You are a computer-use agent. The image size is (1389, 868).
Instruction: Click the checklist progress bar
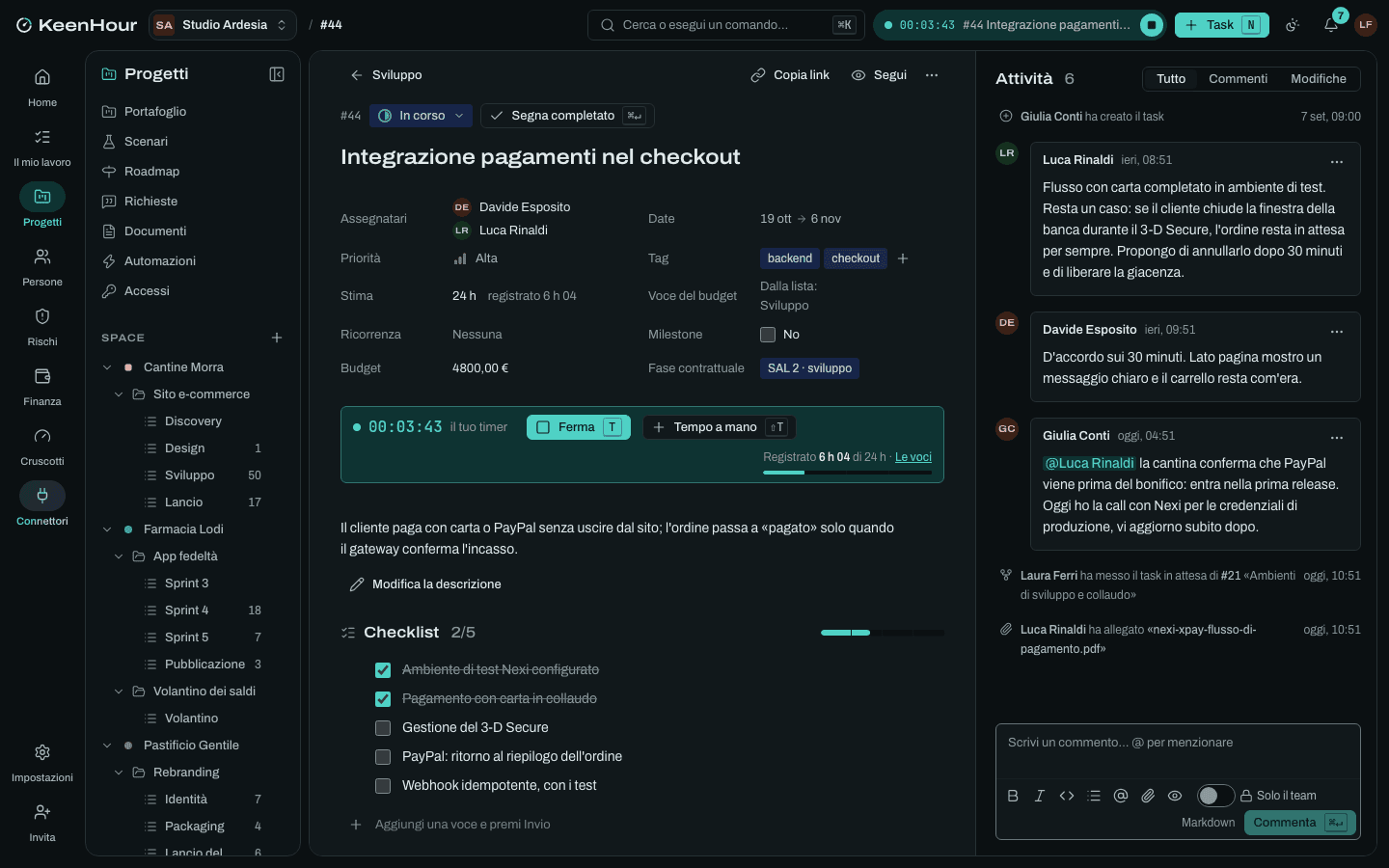(883, 633)
